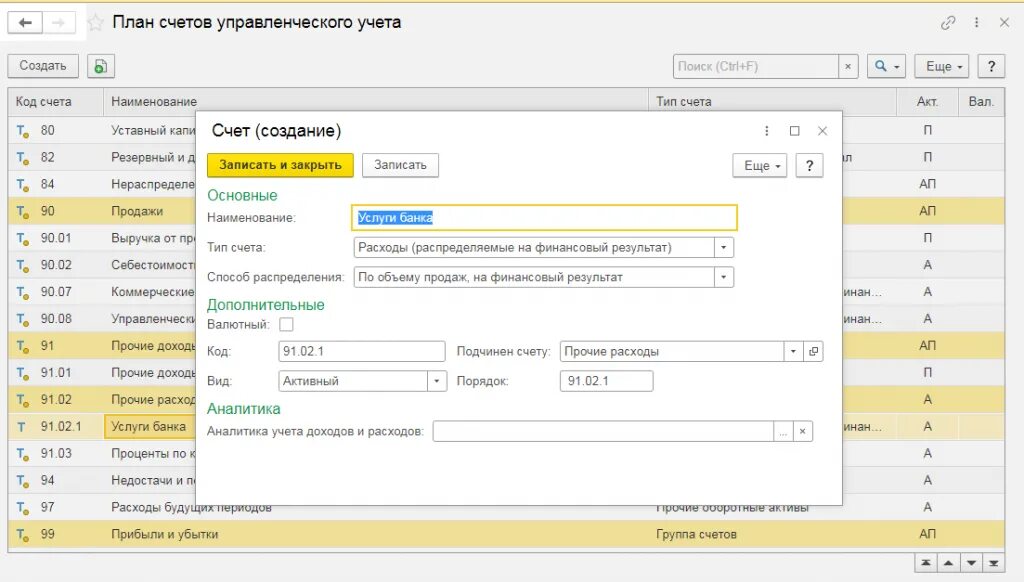Click the Создать button
1024x582 pixels.
(x=43, y=66)
